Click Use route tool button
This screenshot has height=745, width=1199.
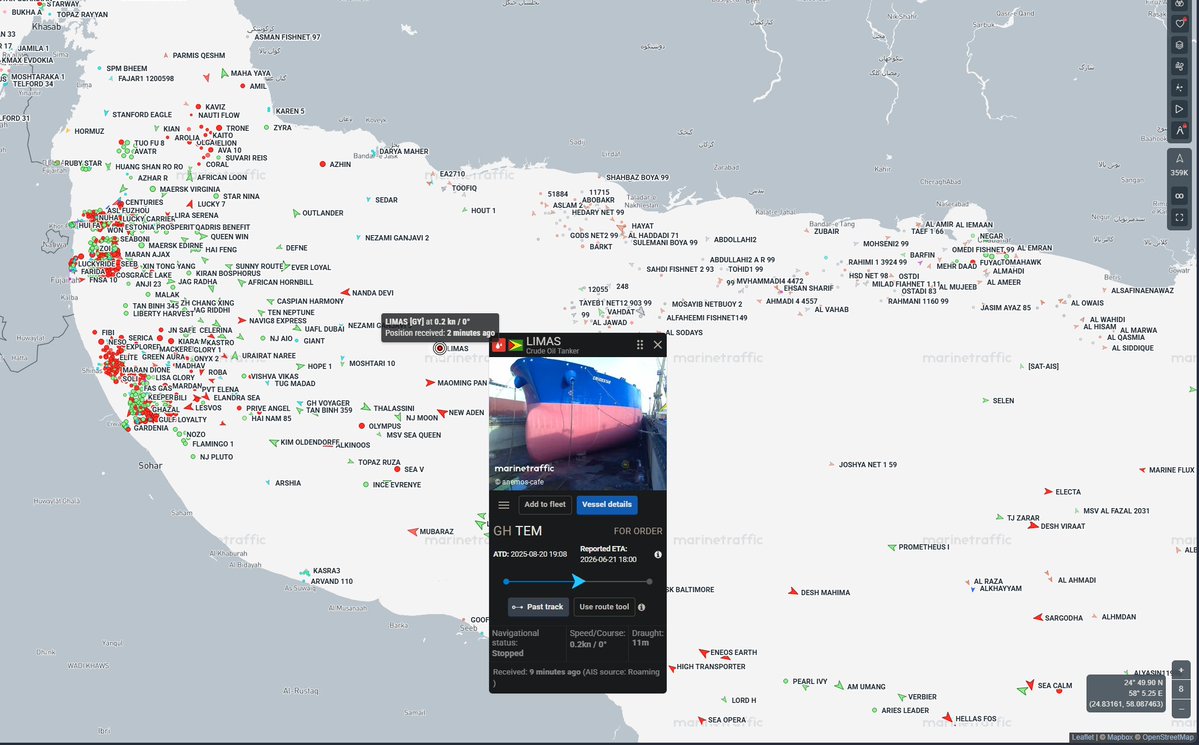[604, 607]
